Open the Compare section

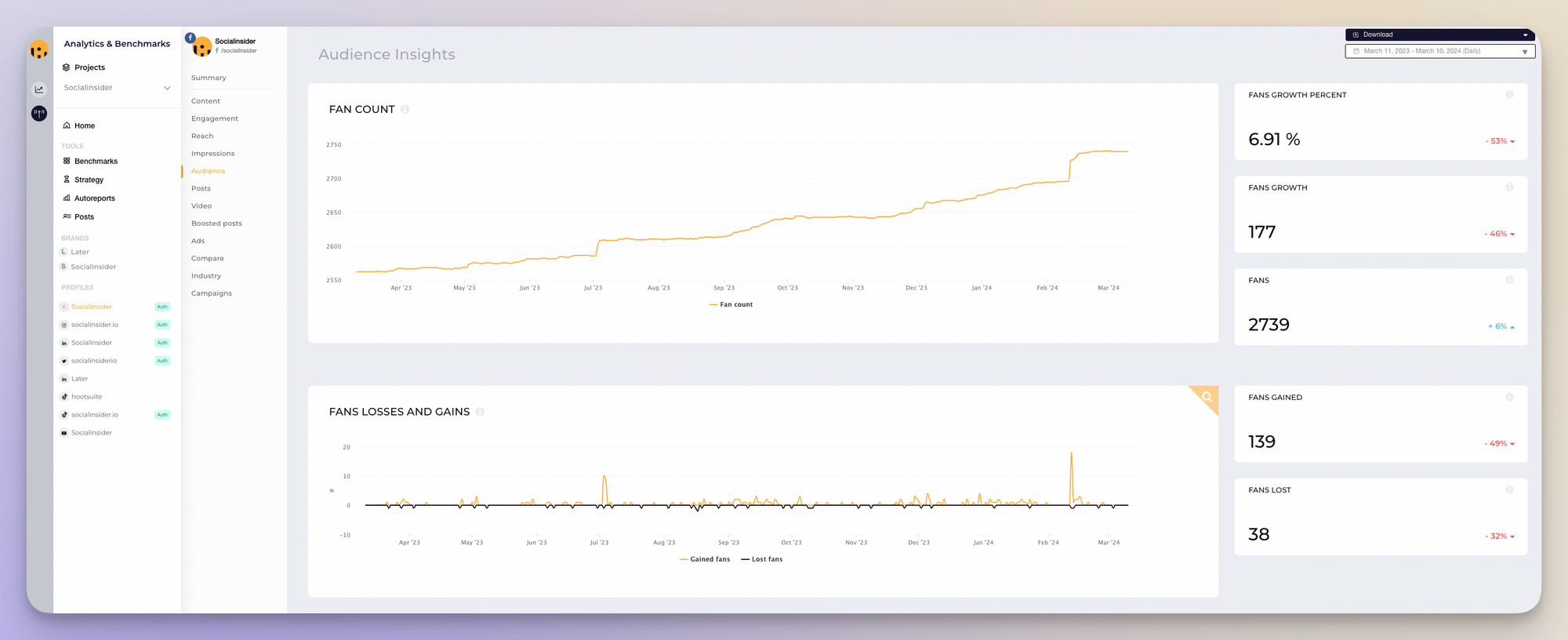pos(208,258)
